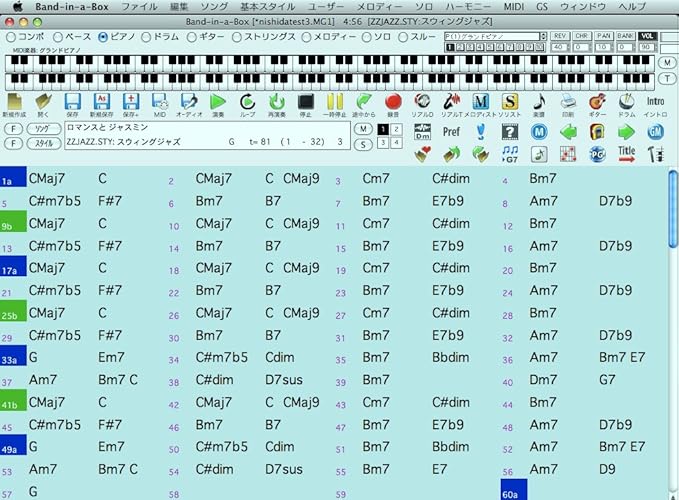Open the グランドピアノ instrument dropdown
The image size is (679, 500).
pos(495,36)
